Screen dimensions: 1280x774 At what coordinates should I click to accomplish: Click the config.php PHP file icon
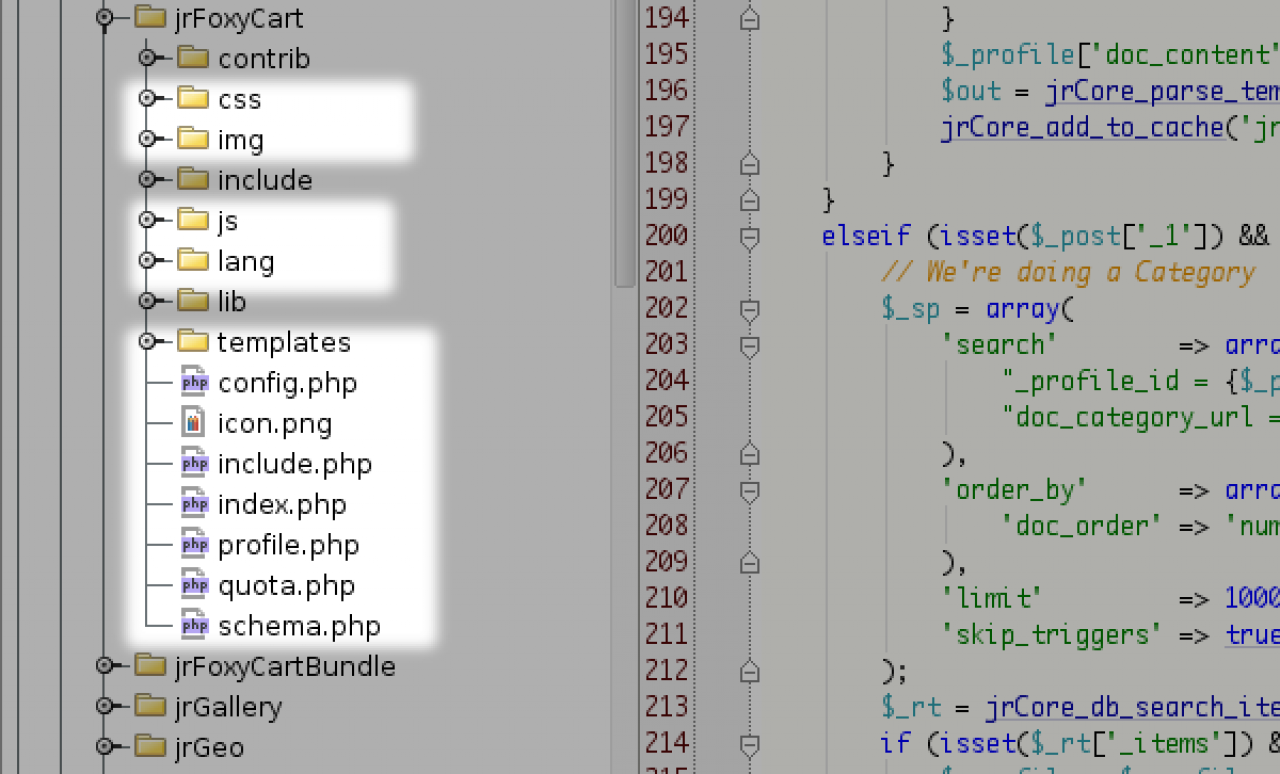[194, 383]
